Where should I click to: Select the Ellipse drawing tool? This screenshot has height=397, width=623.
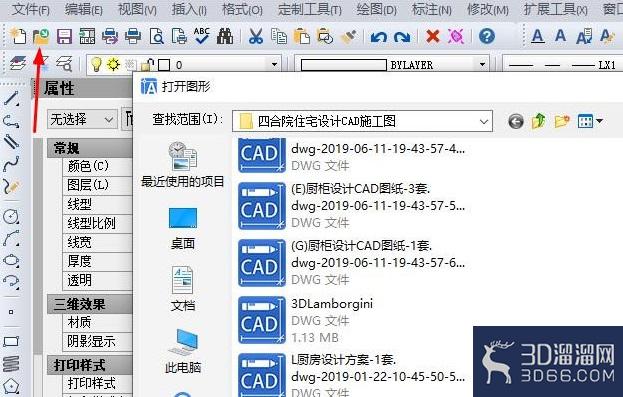tap(11, 260)
